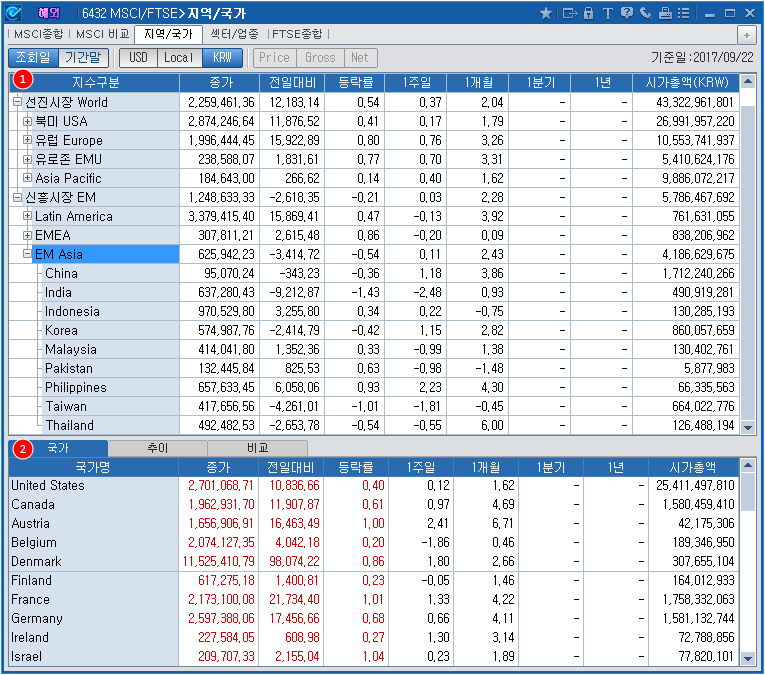Expand the Asia Pacific tree node
This screenshot has width=765, height=675.
27,178
